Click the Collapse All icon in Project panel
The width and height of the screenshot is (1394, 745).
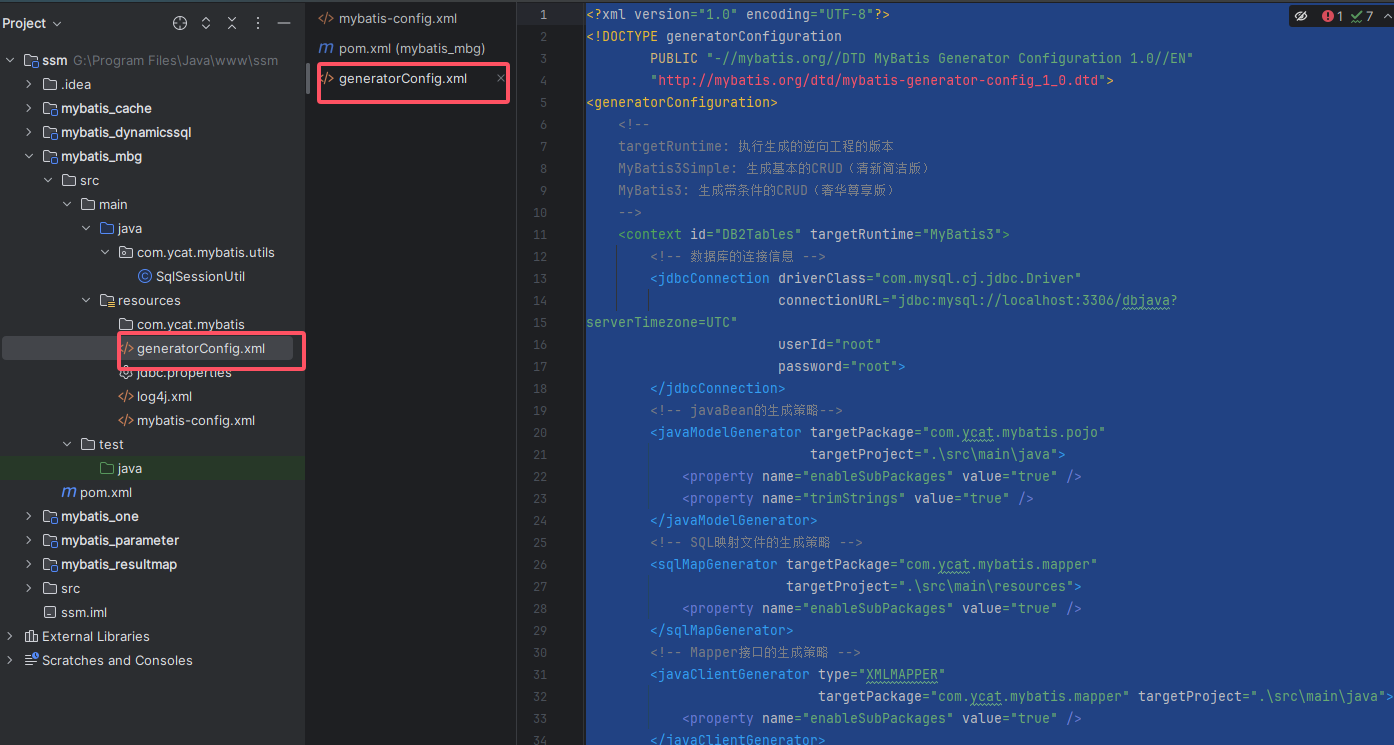pyautogui.click(x=232, y=23)
